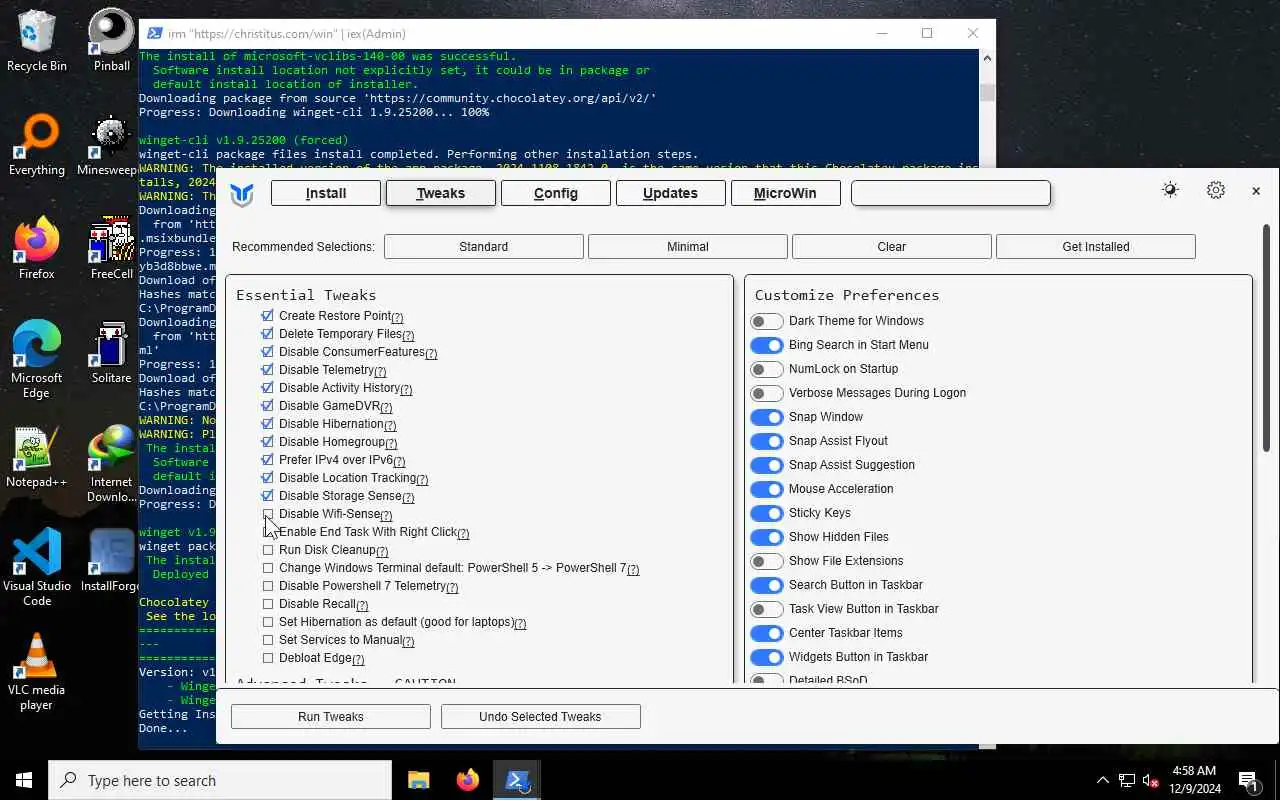Go to the Updates tab

tap(670, 193)
